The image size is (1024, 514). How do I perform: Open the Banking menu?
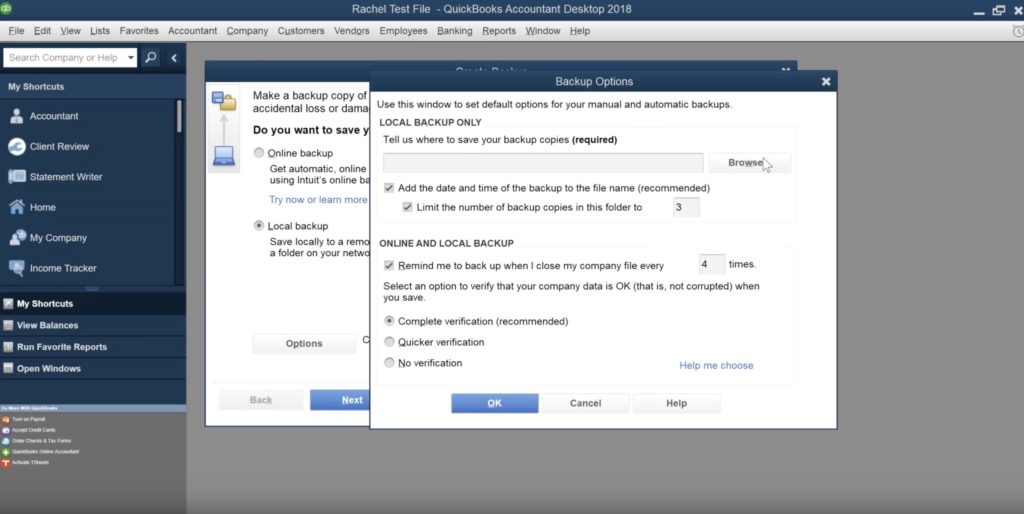(x=455, y=31)
